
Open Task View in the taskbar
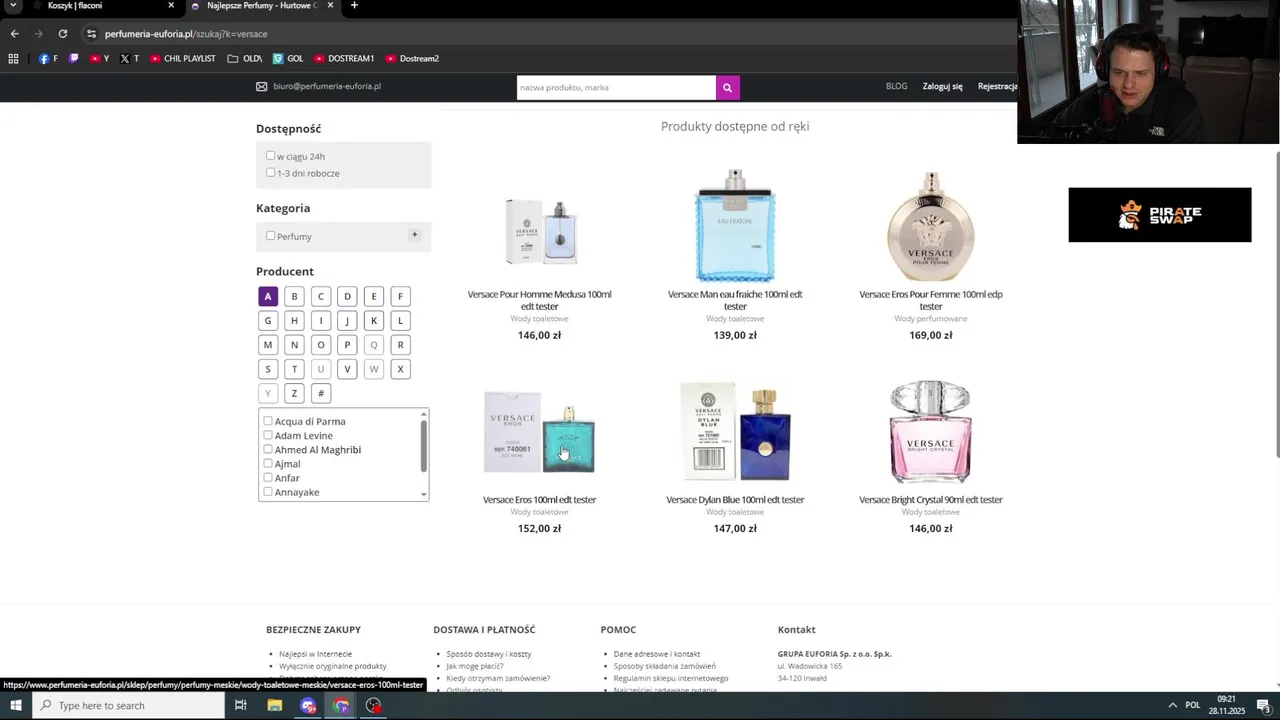240,706
